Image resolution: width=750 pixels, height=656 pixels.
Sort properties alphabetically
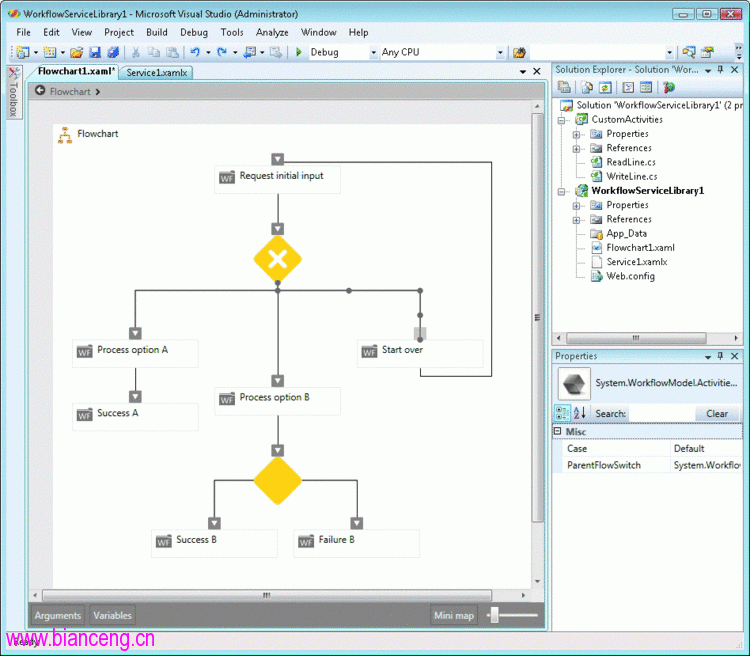[579, 413]
